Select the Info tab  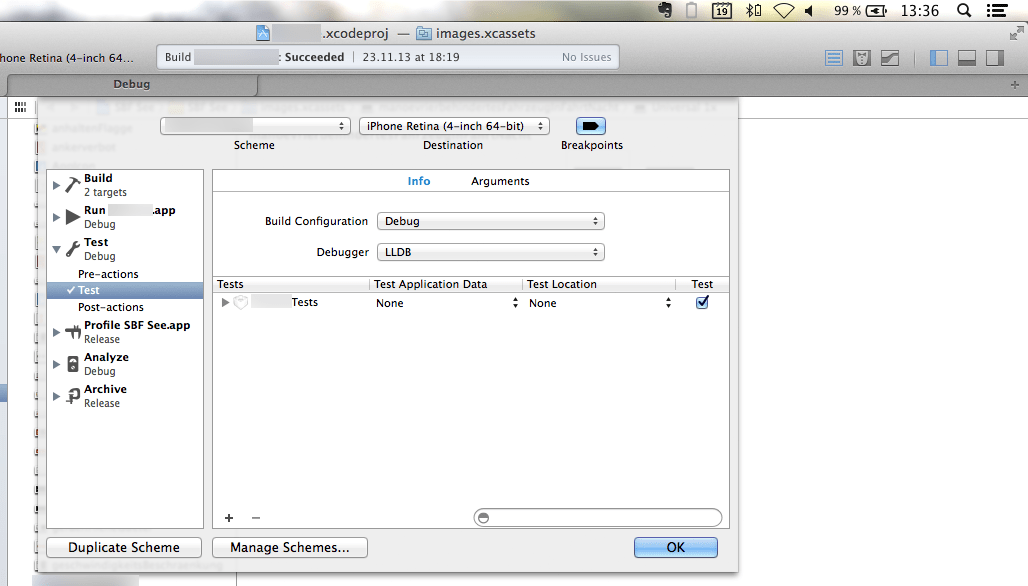419,181
